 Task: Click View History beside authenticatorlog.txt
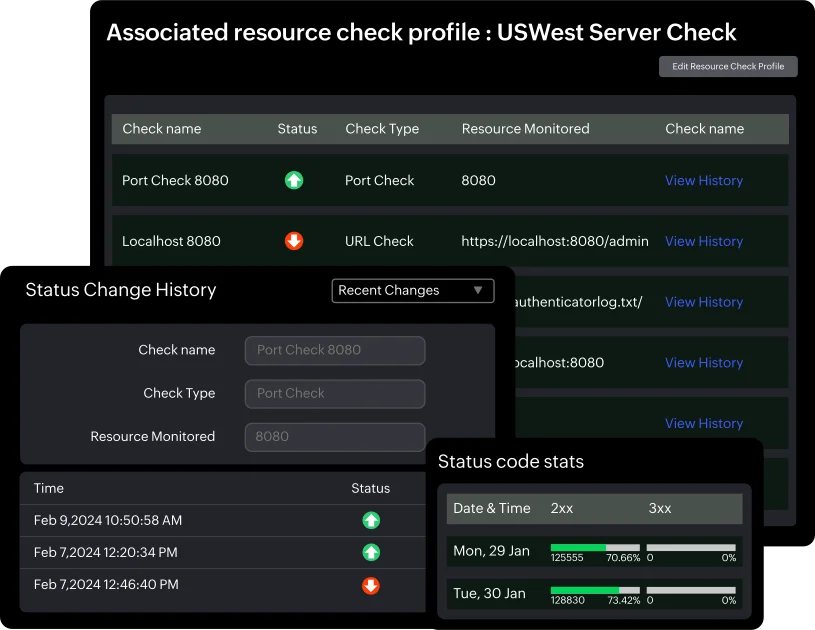tap(703, 302)
